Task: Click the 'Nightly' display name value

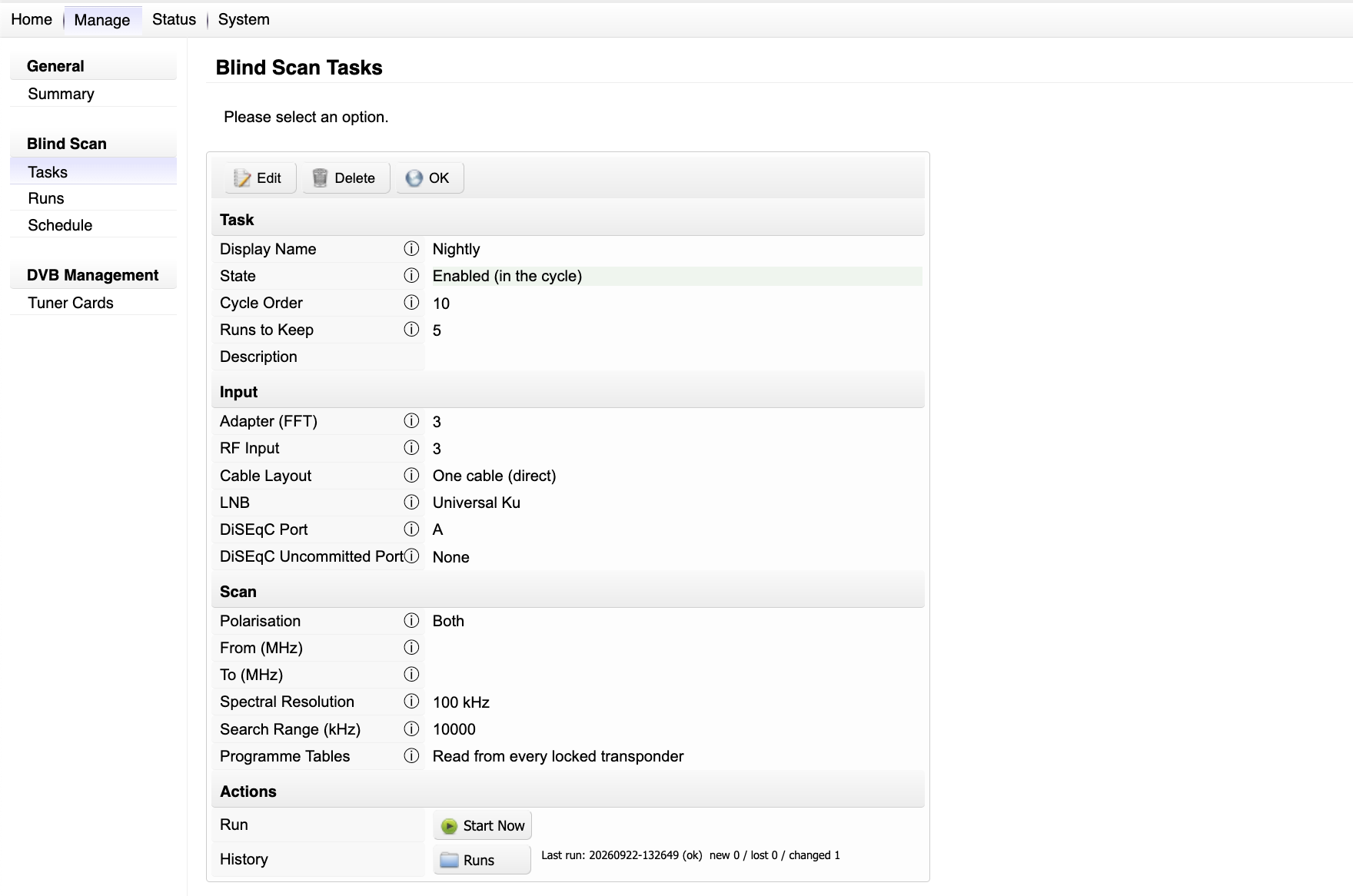Action: point(456,249)
